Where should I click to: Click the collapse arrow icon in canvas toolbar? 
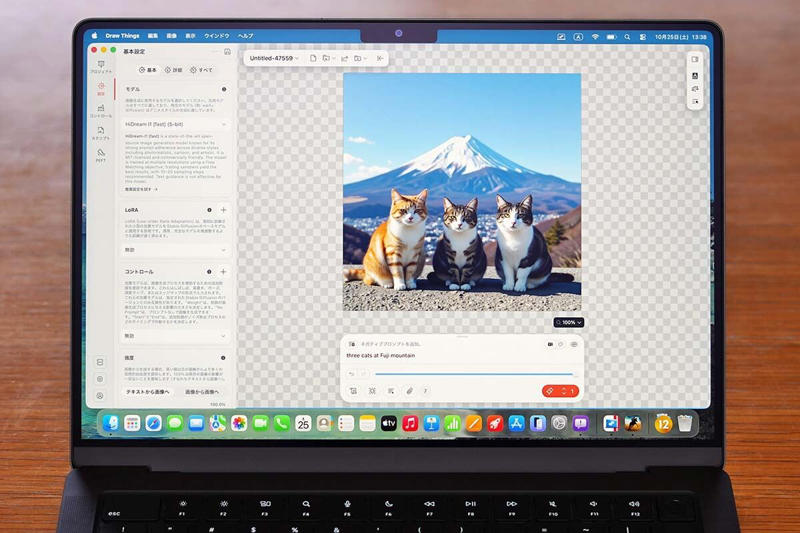click(380, 59)
